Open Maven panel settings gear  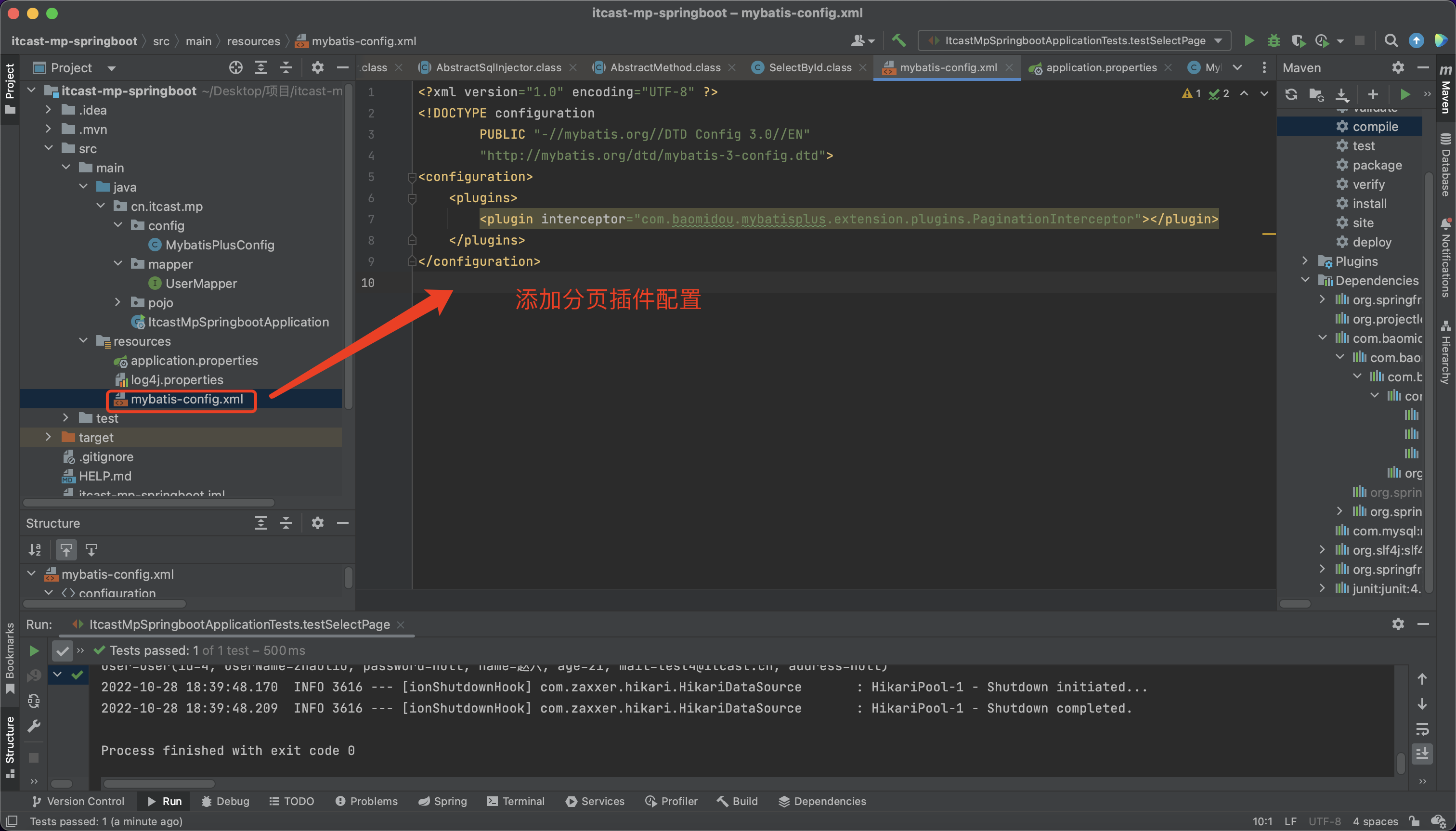point(1397,68)
